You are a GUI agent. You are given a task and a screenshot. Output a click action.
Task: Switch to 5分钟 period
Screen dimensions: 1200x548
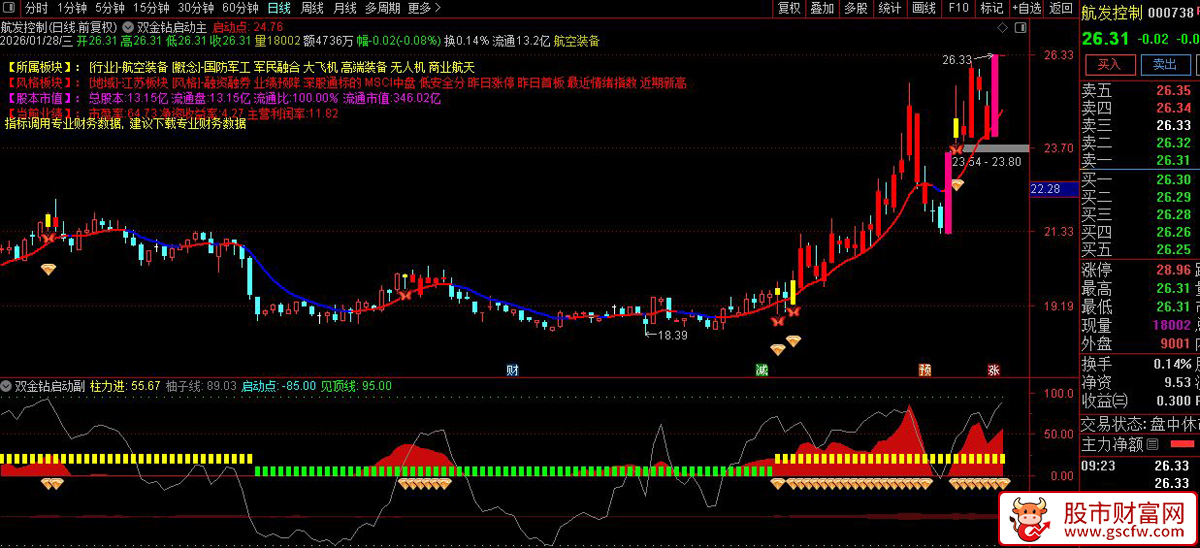(110, 8)
